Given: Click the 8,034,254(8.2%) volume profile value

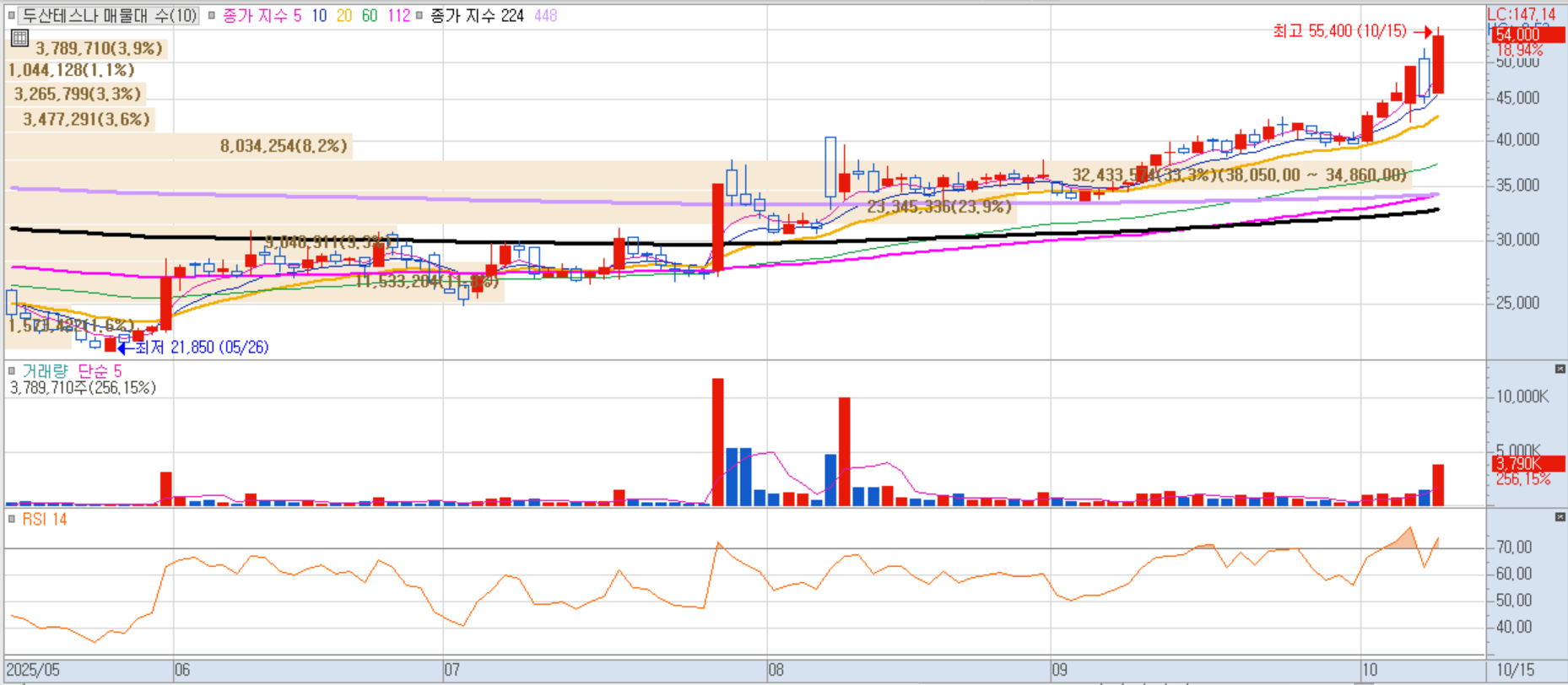Looking at the screenshot, I should click(284, 146).
